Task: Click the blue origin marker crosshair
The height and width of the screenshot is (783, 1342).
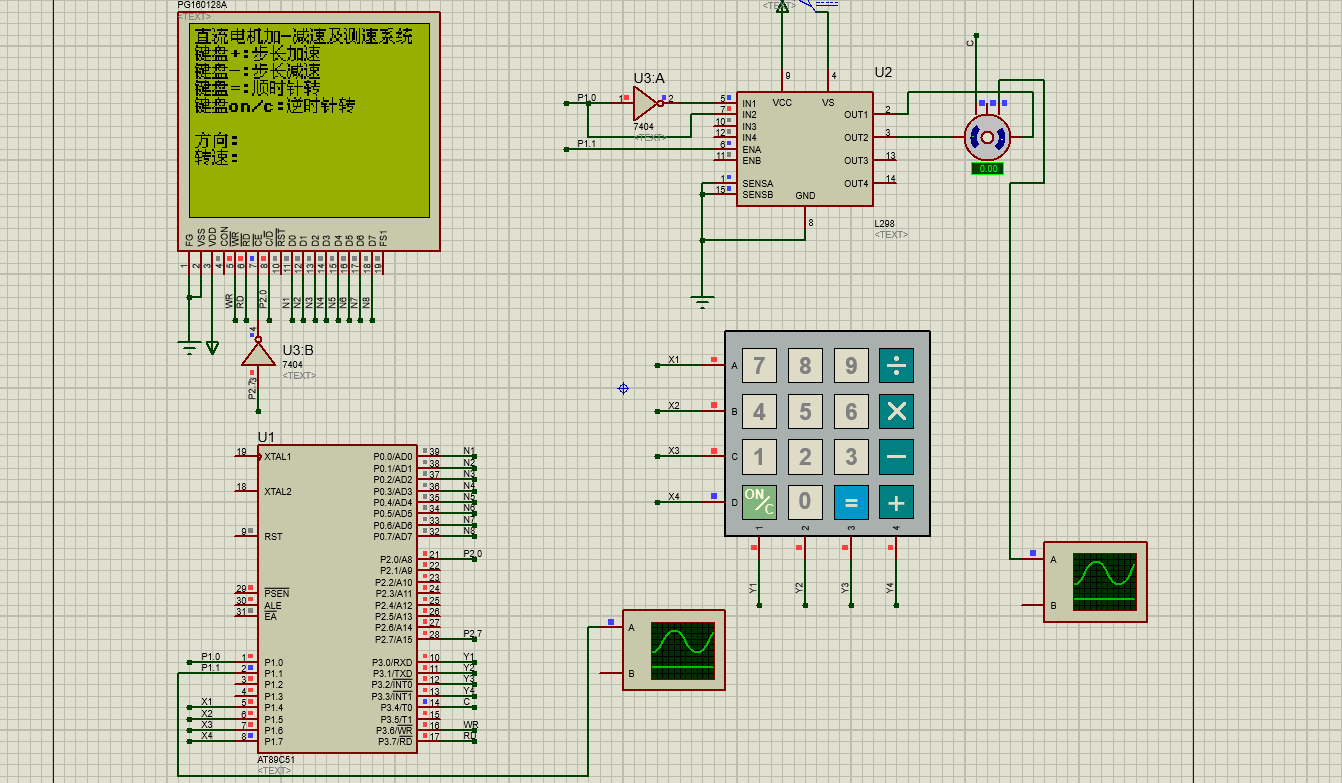Action: tap(623, 388)
